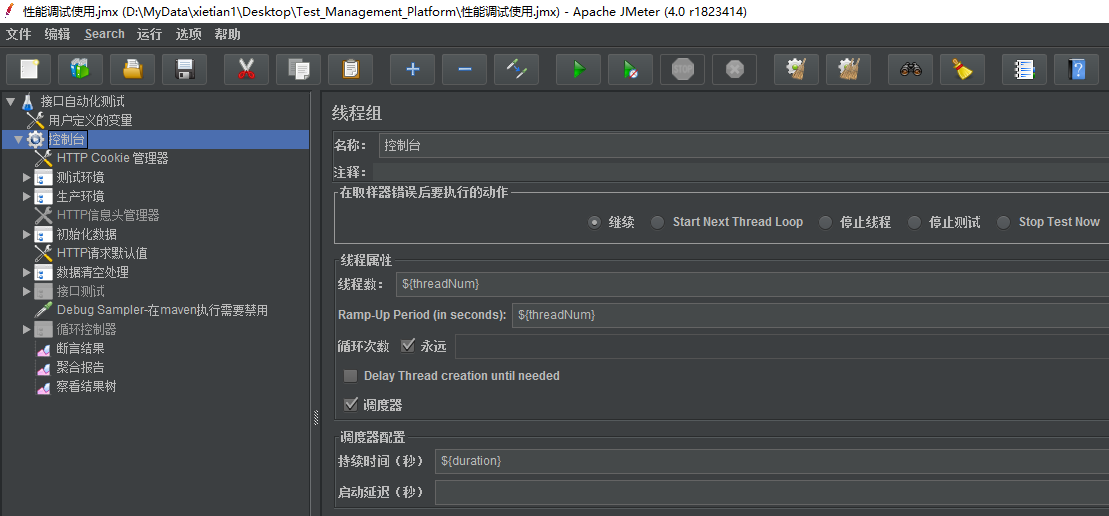Select 用户定义的变量 in the tree
Viewport: 1109px width, 516px height.
91,120
